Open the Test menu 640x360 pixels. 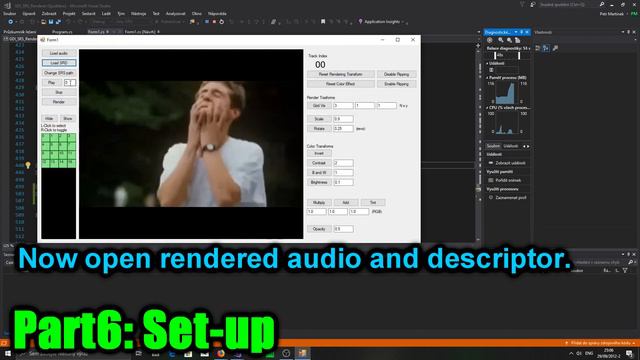(x=156, y=13)
